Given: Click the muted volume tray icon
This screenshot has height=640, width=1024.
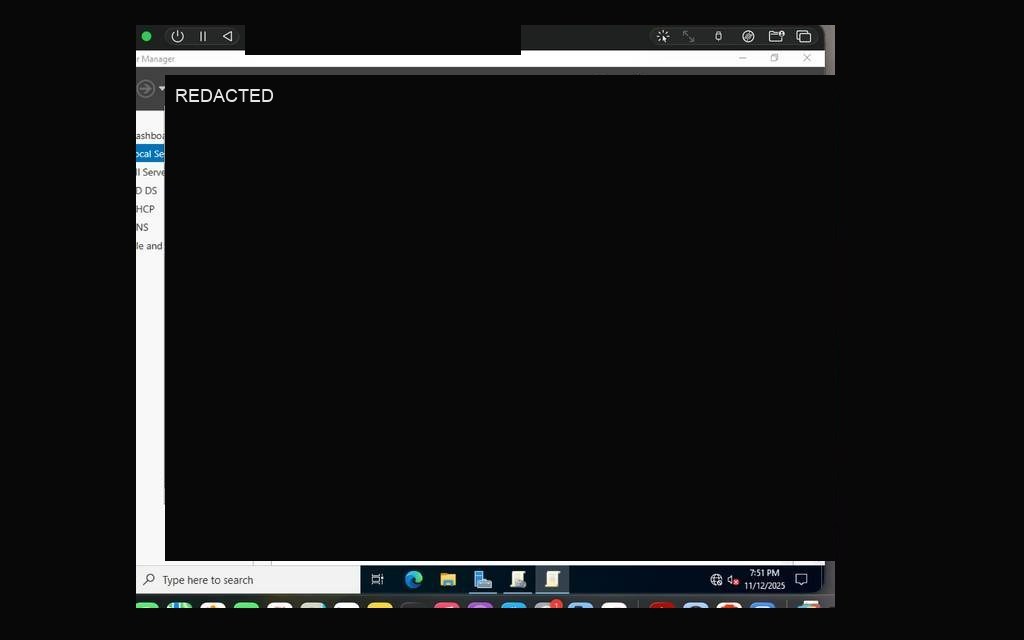Looking at the screenshot, I should 733,580.
